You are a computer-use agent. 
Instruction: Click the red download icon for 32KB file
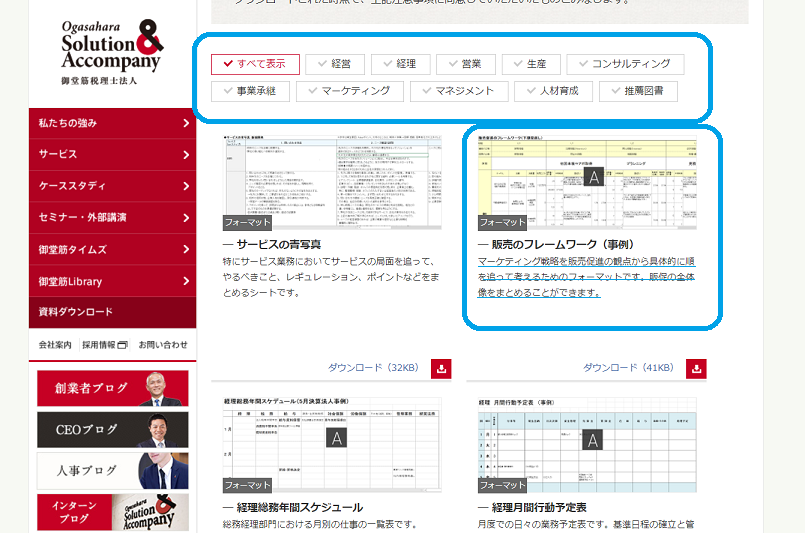click(x=441, y=369)
